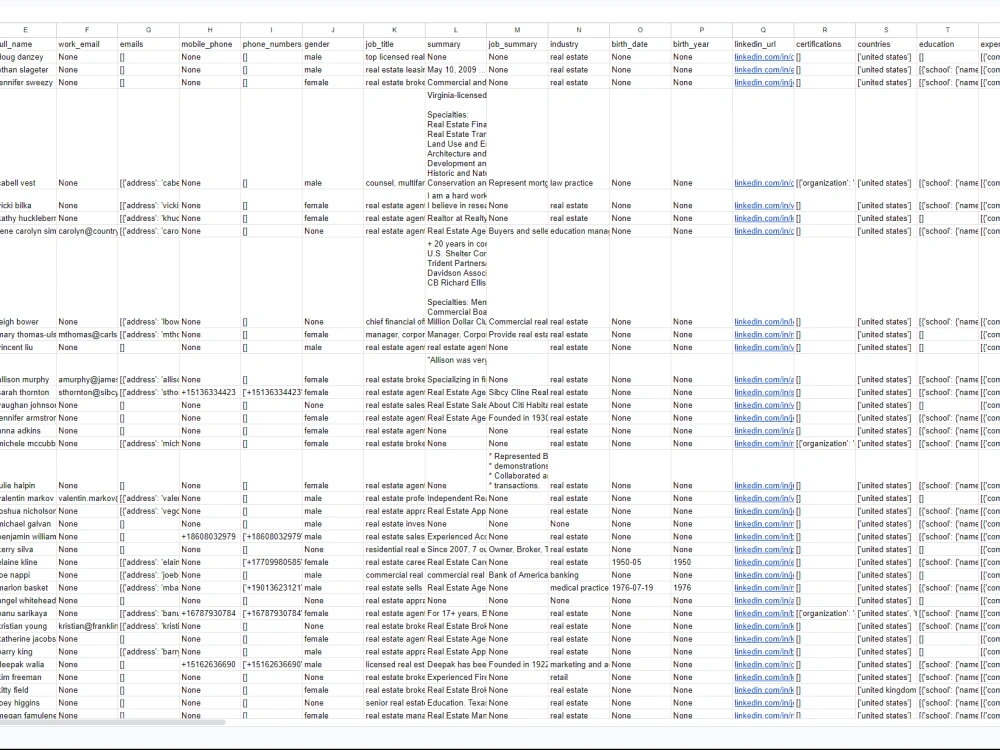
Task: Select industry cell 'medical practice'
Action: pyautogui.click(x=578, y=588)
